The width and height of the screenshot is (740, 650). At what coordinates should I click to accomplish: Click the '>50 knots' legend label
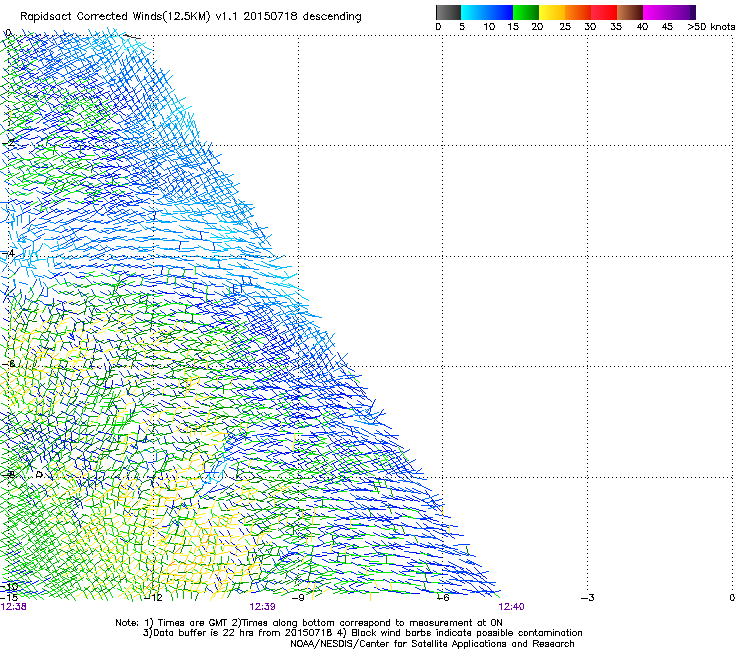711,26
